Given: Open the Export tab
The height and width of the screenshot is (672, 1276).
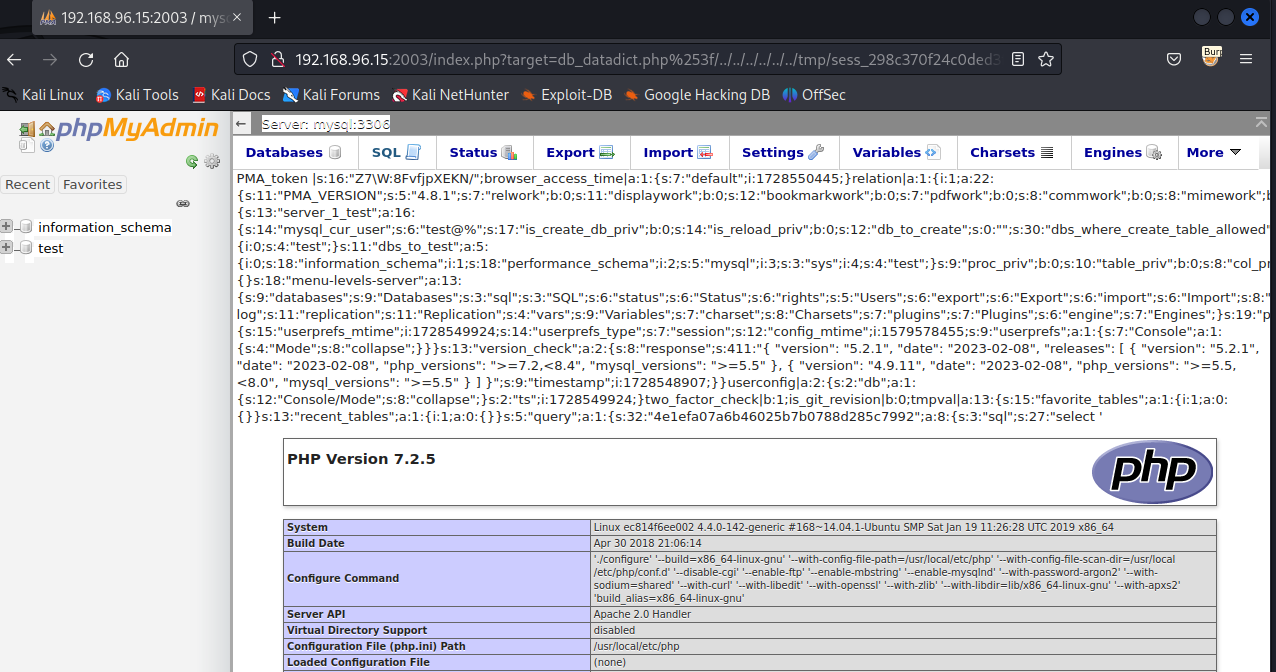Looking at the screenshot, I should pos(580,152).
